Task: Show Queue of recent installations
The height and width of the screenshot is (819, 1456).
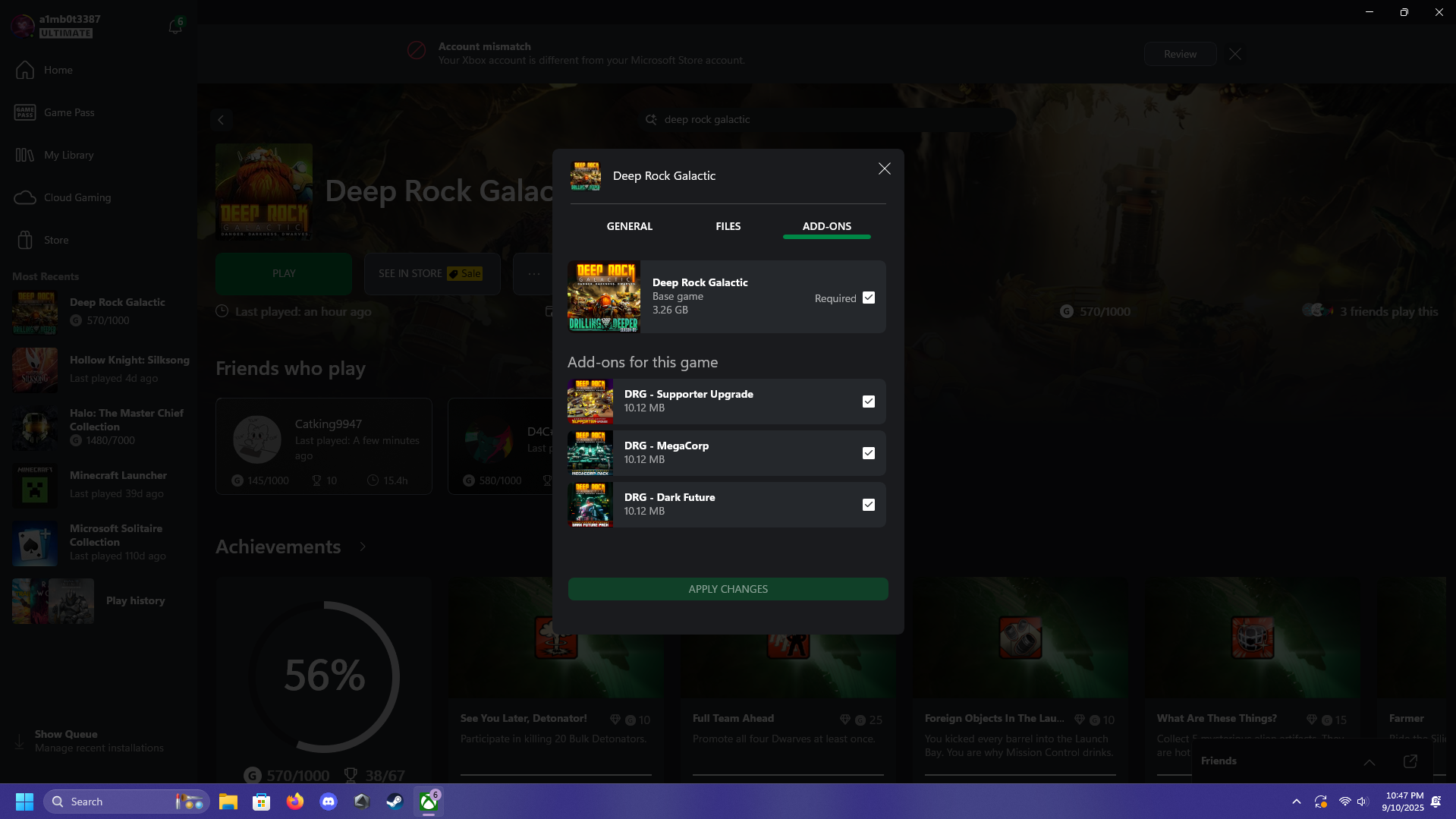Action: point(91,741)
